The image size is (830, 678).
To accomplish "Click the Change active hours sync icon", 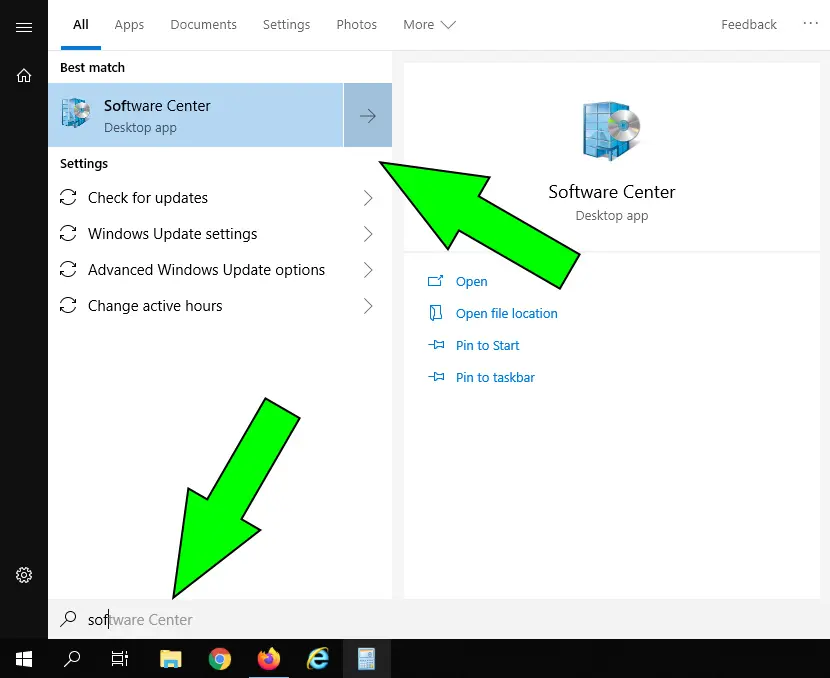I will click(x=68, y=305).
